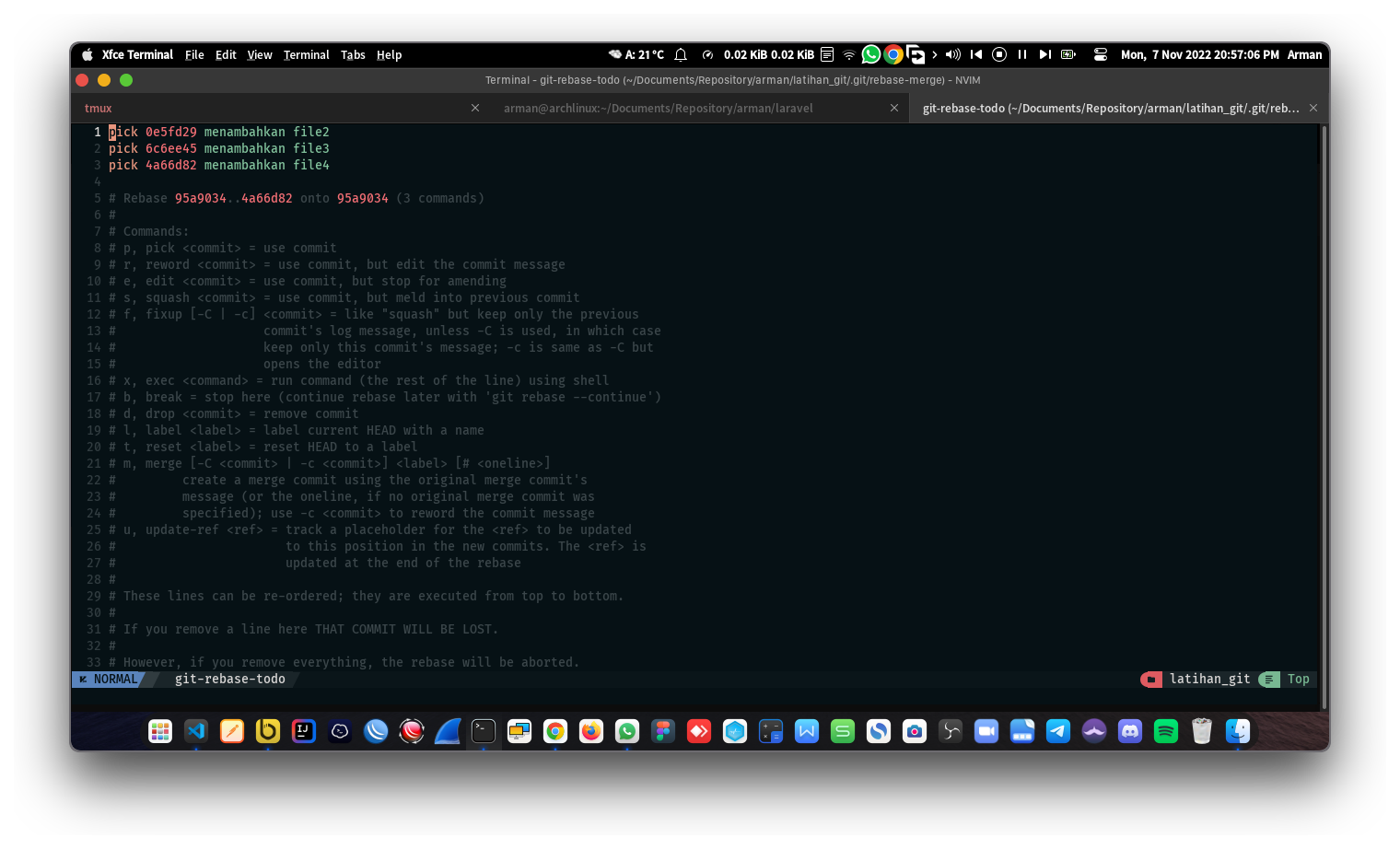Launch Visual Studio Code from the dock
1400x849 pixels.
tap(195, 731)
